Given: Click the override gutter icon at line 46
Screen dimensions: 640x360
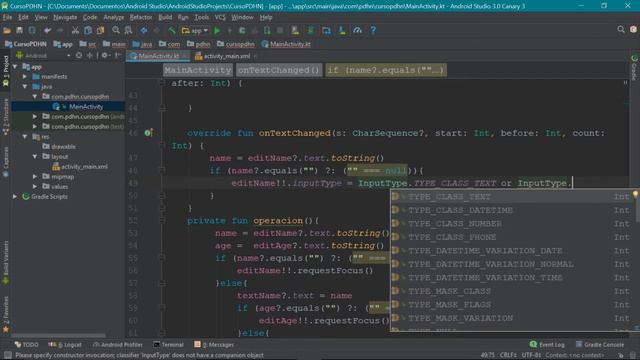Looking at the screenshot, I should 148,133.
